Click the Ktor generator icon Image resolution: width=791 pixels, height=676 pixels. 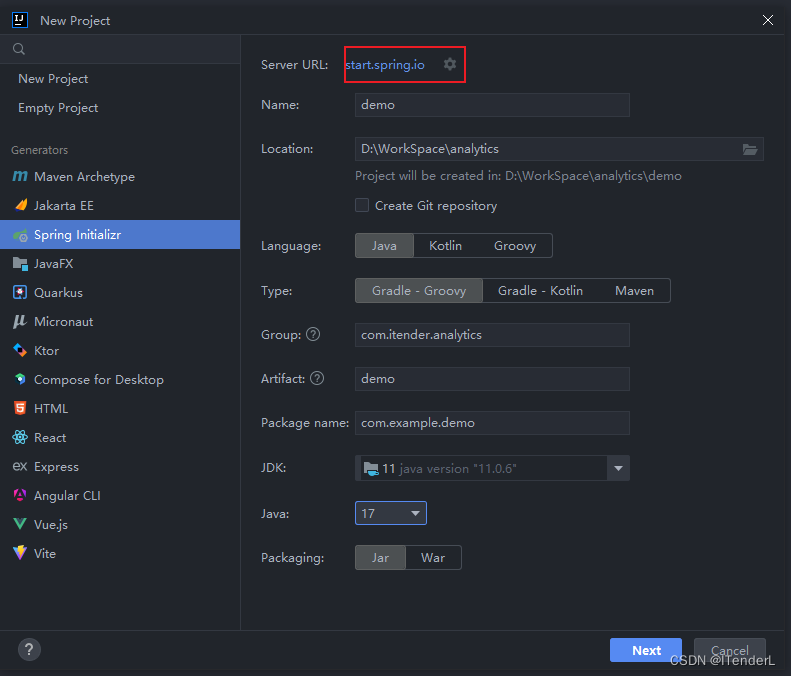click(x=20, y=350)
